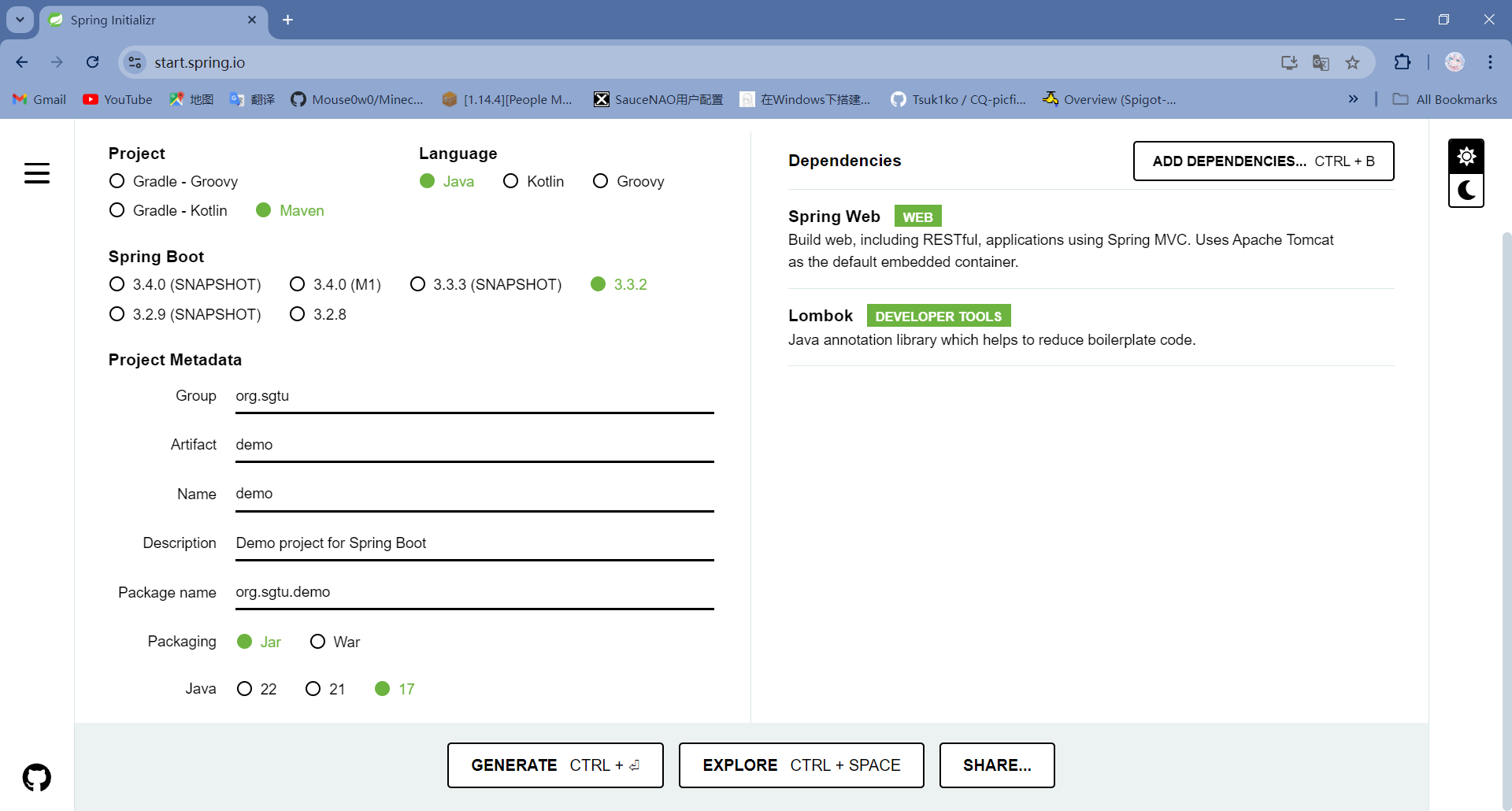Viewport: 1512px width, 811px height.
Task: Reload the Spring Initializr page
Action: [93, 62]
